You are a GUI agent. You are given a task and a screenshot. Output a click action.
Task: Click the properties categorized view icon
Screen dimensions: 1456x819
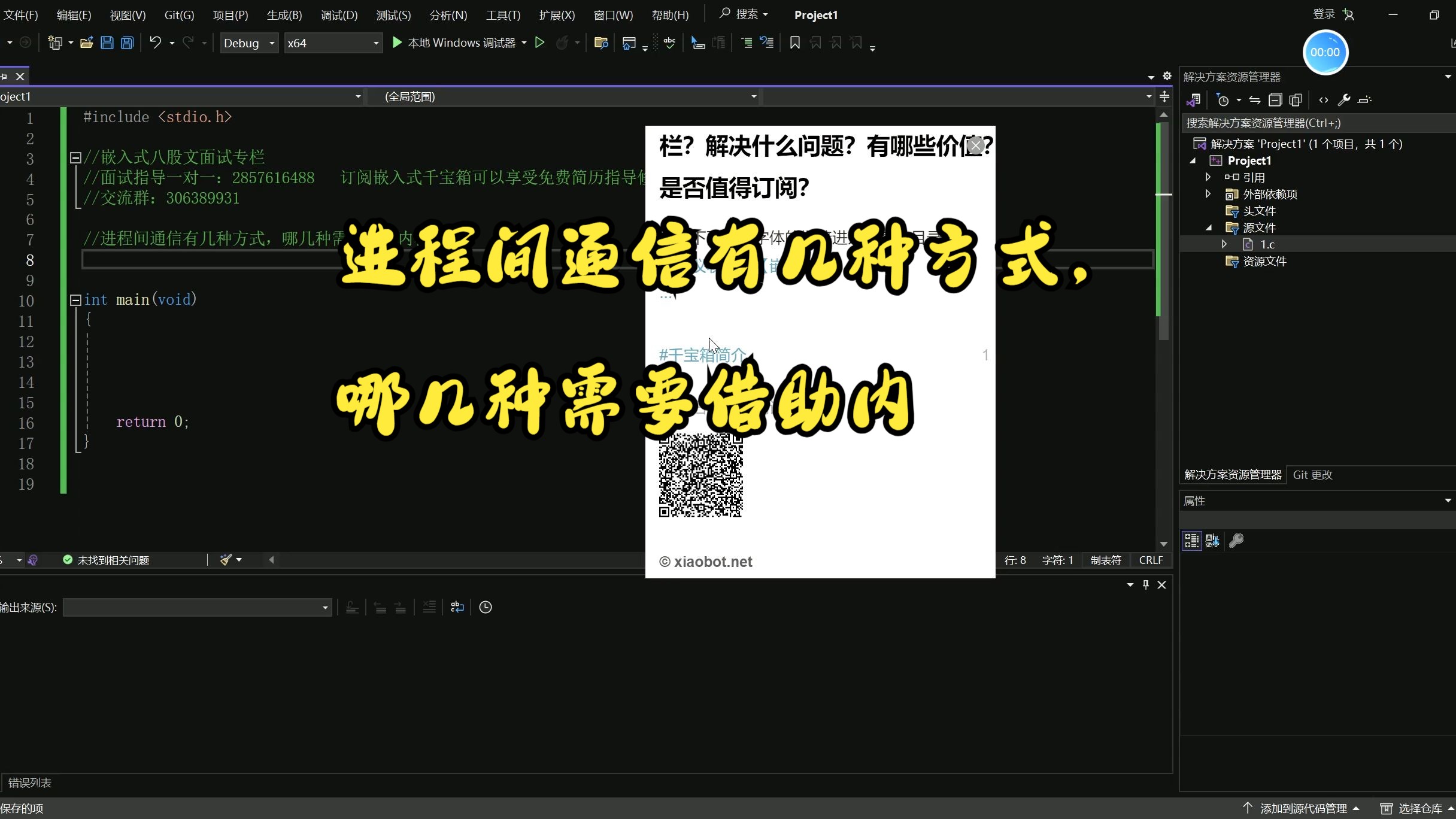pos(1191,541)
